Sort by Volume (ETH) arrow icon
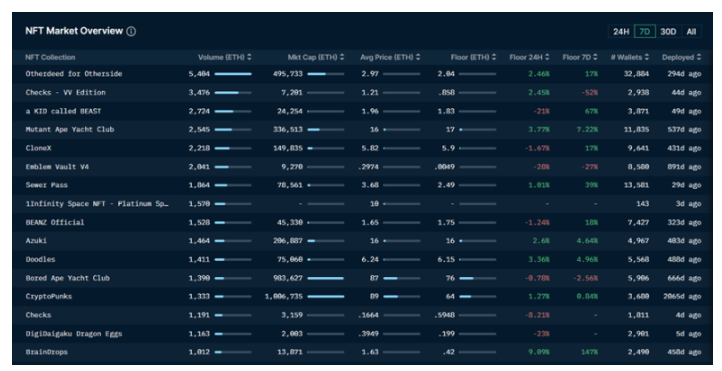 249,57
